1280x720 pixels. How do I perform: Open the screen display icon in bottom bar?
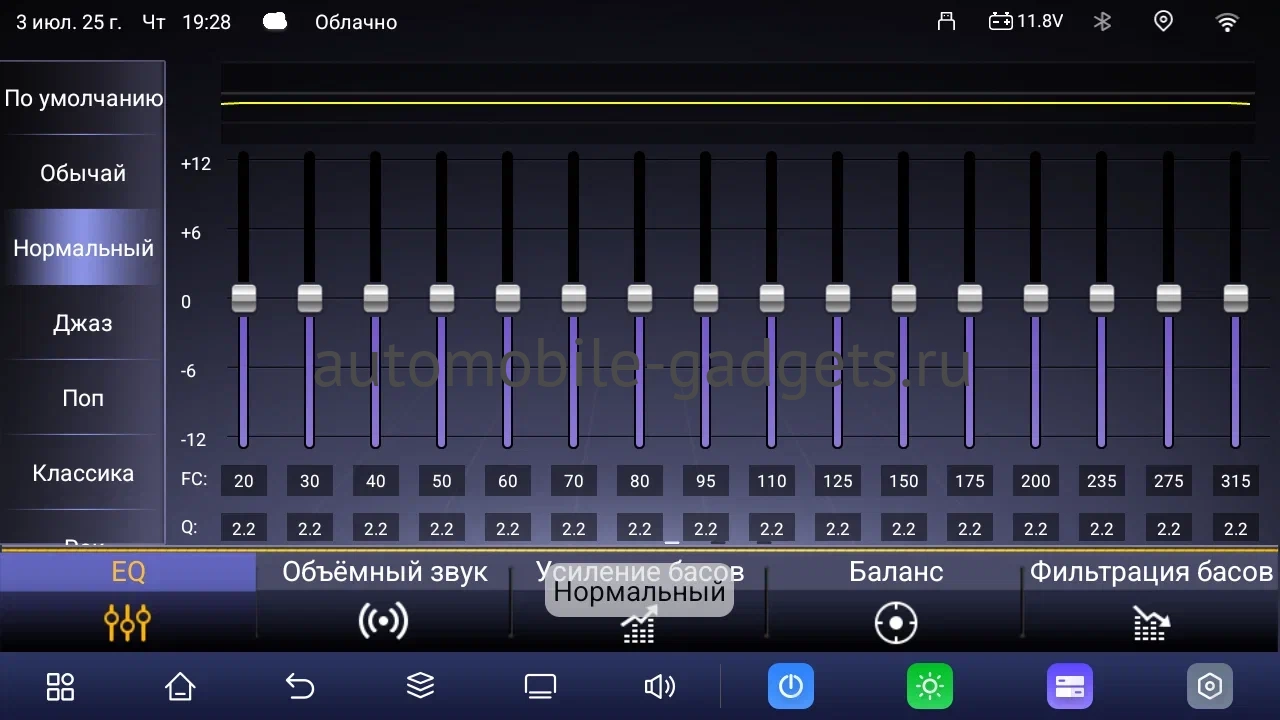pos(540,687)
